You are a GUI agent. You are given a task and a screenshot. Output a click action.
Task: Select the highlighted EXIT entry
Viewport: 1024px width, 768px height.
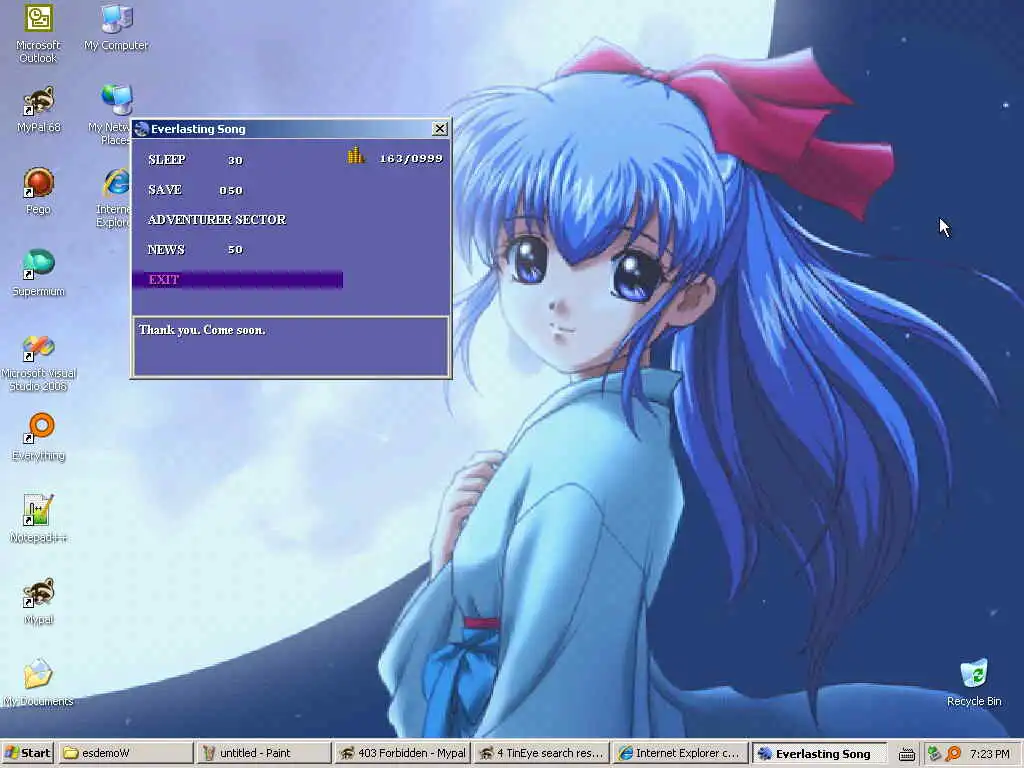click(238, 280)
